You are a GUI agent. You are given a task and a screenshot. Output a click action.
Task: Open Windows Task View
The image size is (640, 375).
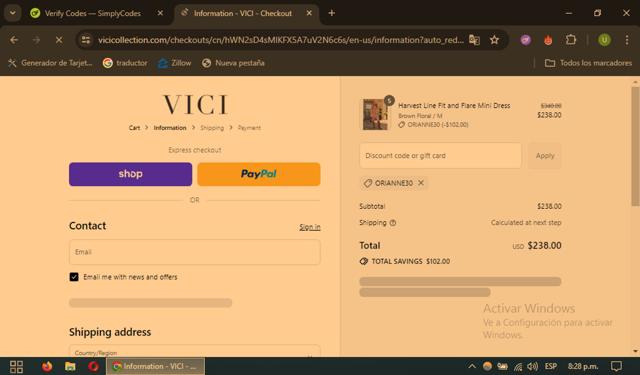pyautogui.click(x=16, y=366)
